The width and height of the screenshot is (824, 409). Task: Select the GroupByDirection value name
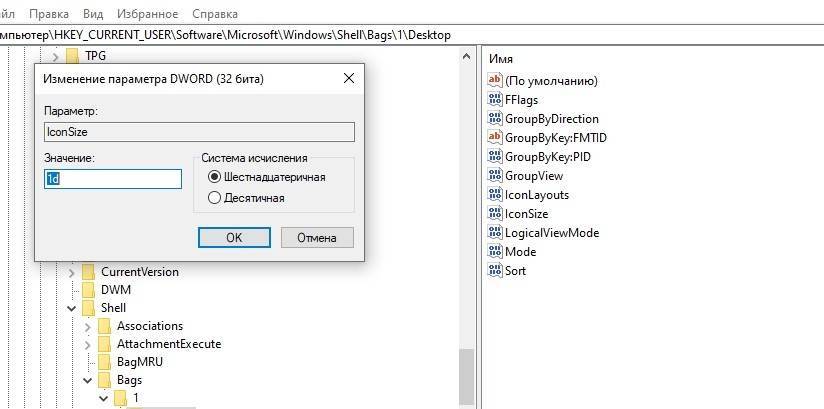[552, 118]
